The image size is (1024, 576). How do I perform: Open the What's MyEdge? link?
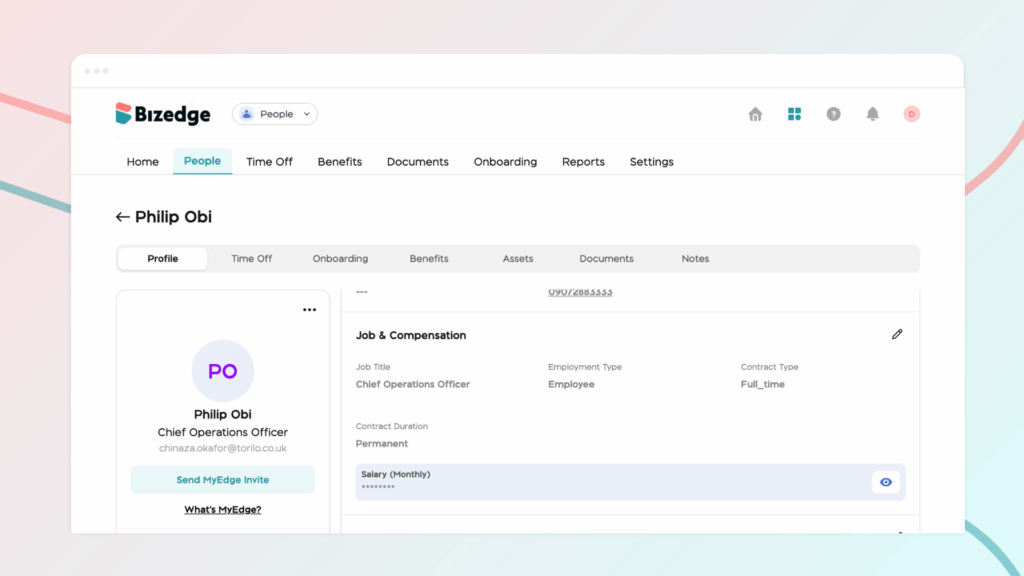pyautogui.click(x=222, y=510)
